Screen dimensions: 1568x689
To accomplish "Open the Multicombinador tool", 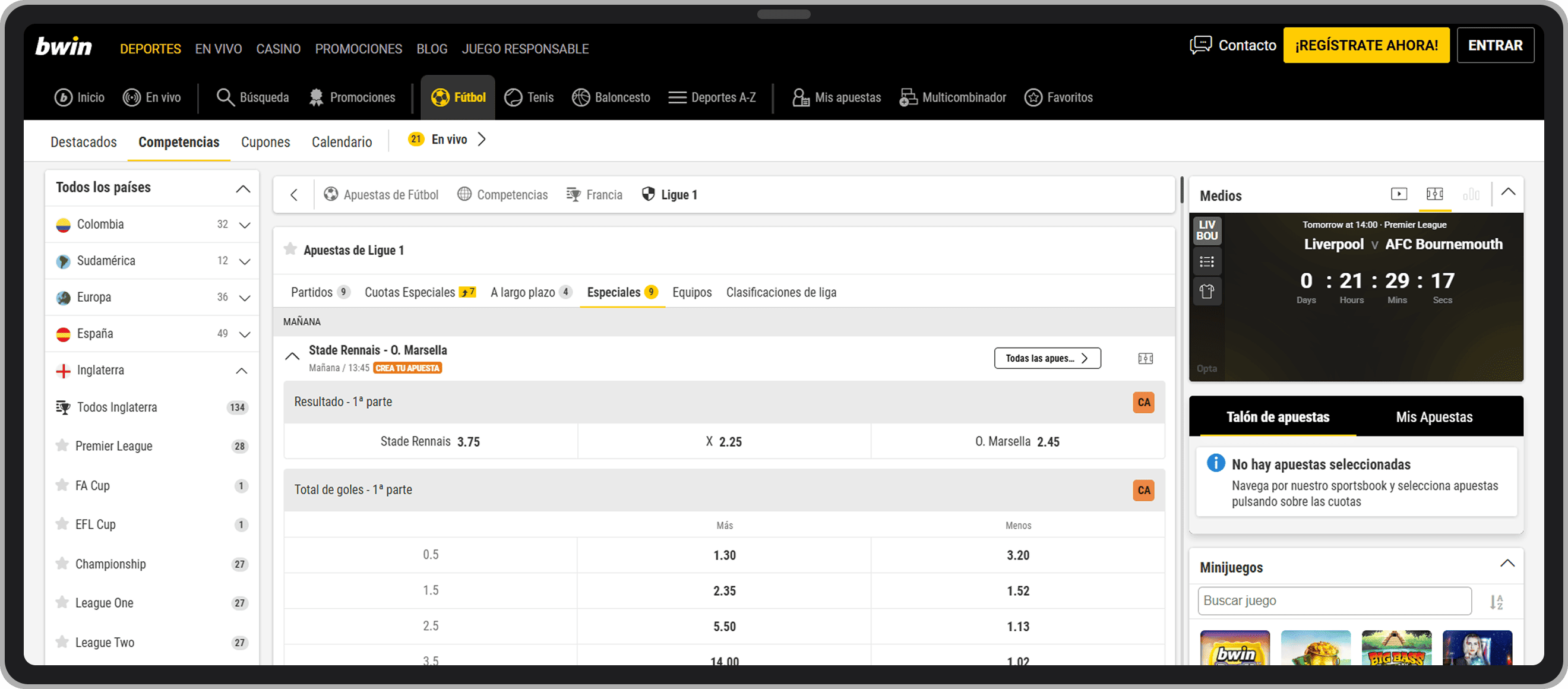I will (953, 97).
